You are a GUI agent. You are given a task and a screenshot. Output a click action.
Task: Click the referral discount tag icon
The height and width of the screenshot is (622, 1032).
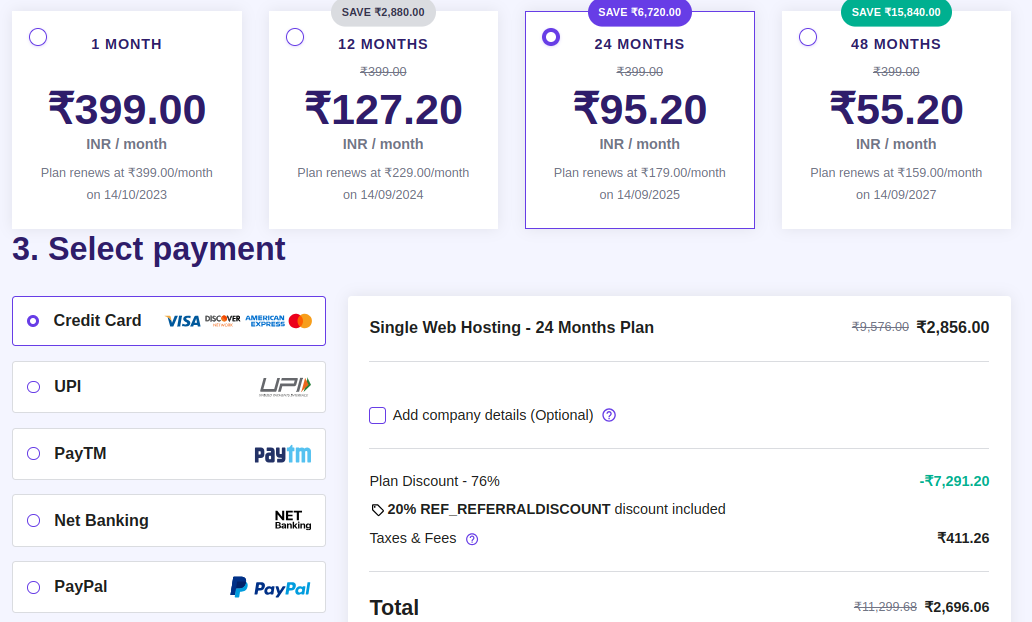coord(377,510)
